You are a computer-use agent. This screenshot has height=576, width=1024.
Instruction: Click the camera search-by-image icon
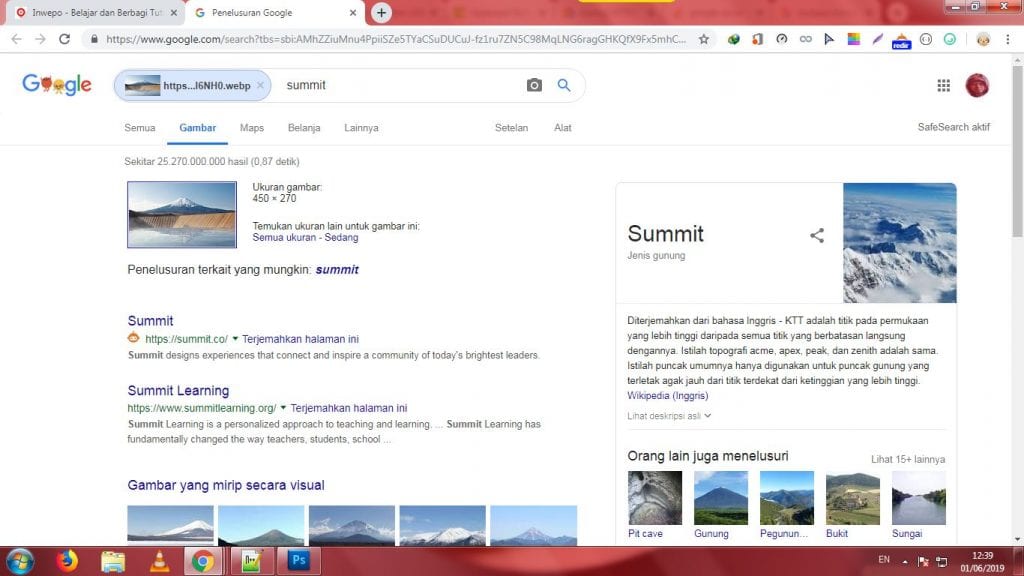pyautogui.click(x=534, y=85)
